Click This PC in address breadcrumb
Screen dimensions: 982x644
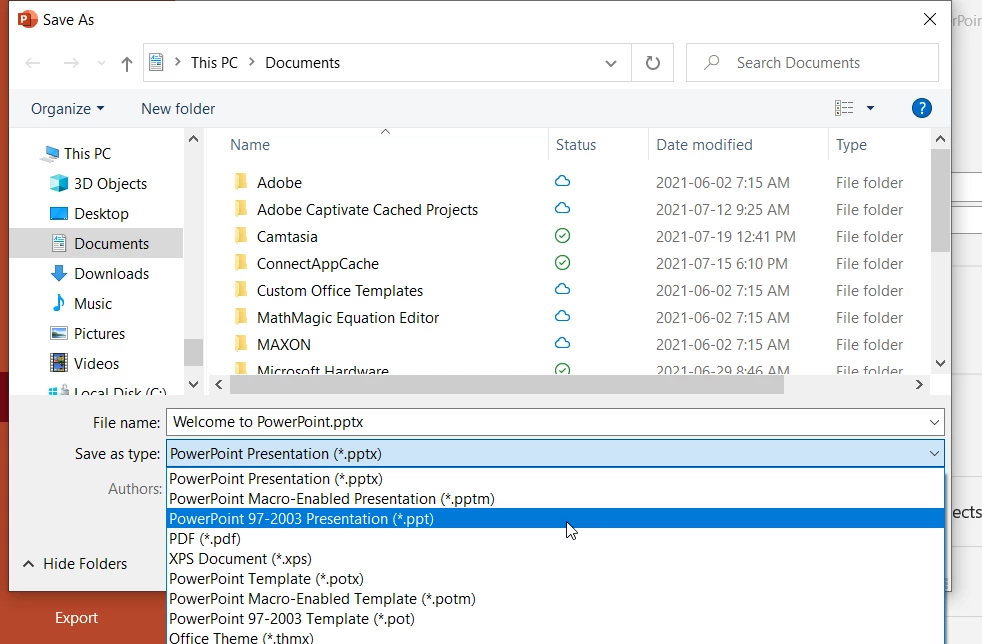tap(214, 63)
